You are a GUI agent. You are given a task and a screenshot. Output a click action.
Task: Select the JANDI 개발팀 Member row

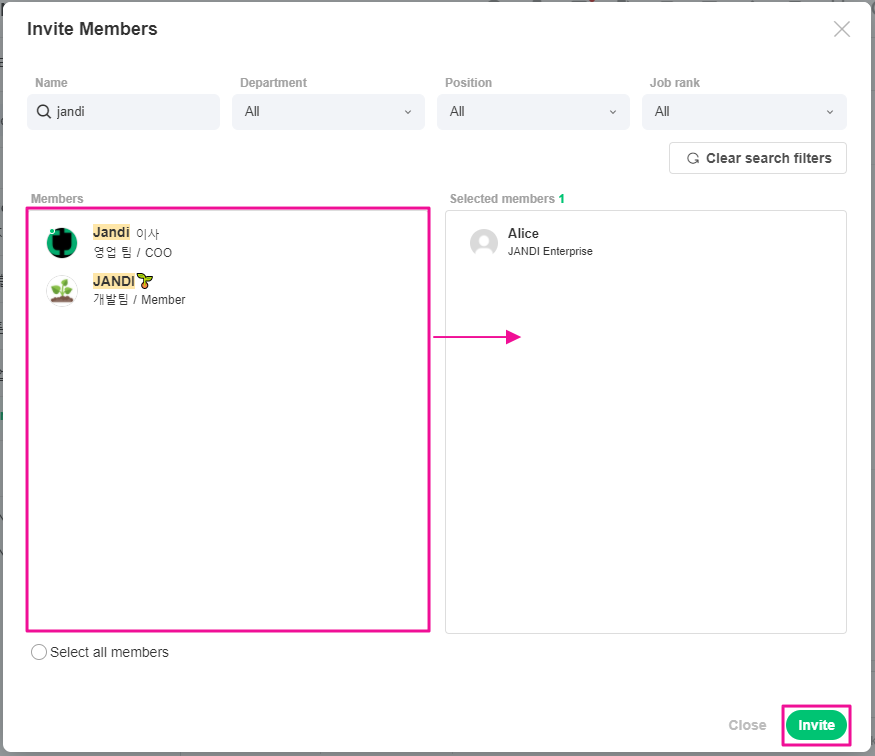point(229,291)
